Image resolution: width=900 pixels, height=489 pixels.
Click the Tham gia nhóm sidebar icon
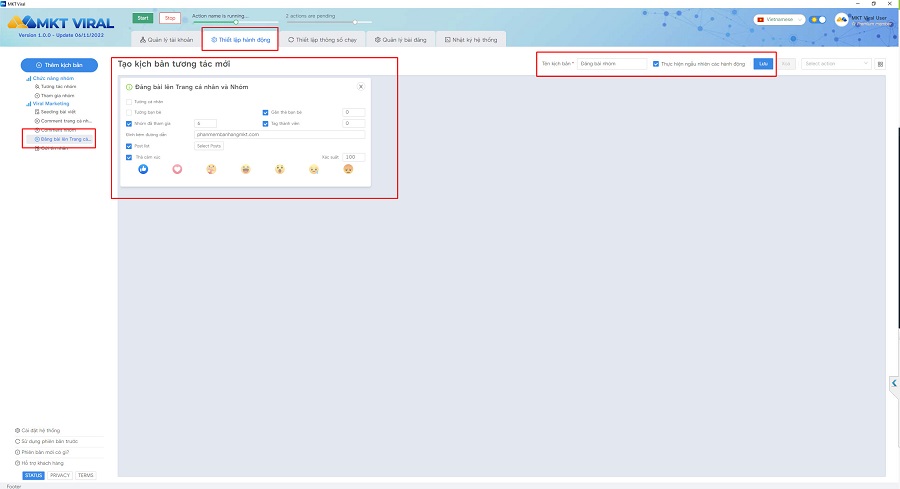[37, 96]
